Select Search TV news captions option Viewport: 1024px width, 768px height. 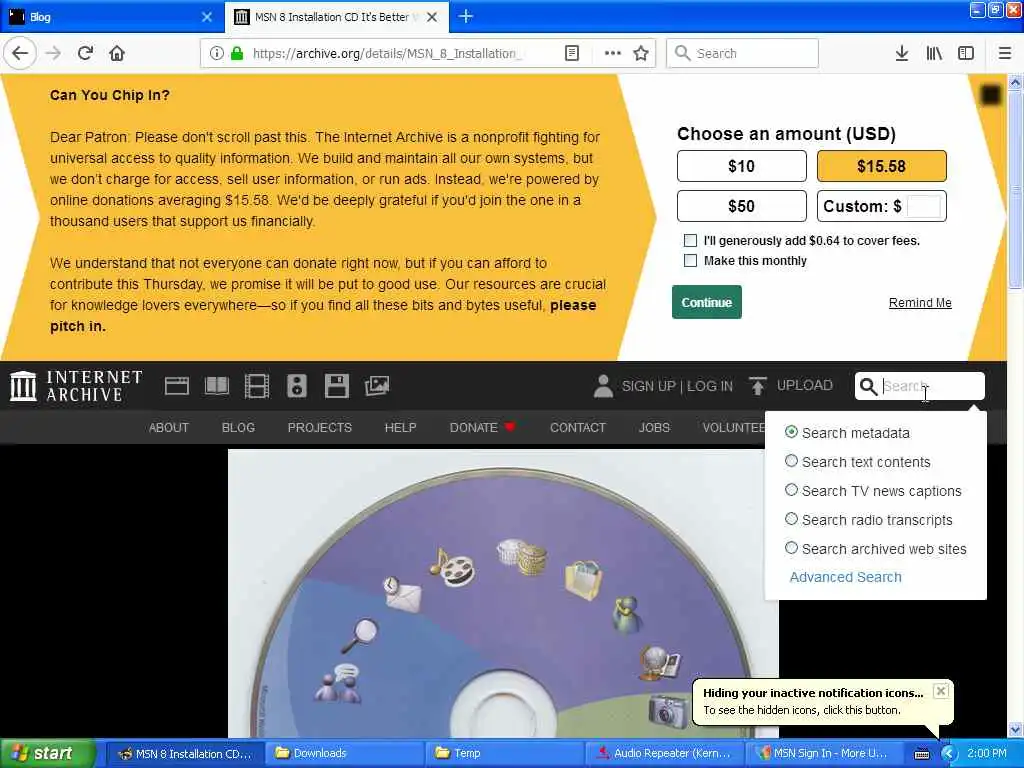click(x=791, y=490)
